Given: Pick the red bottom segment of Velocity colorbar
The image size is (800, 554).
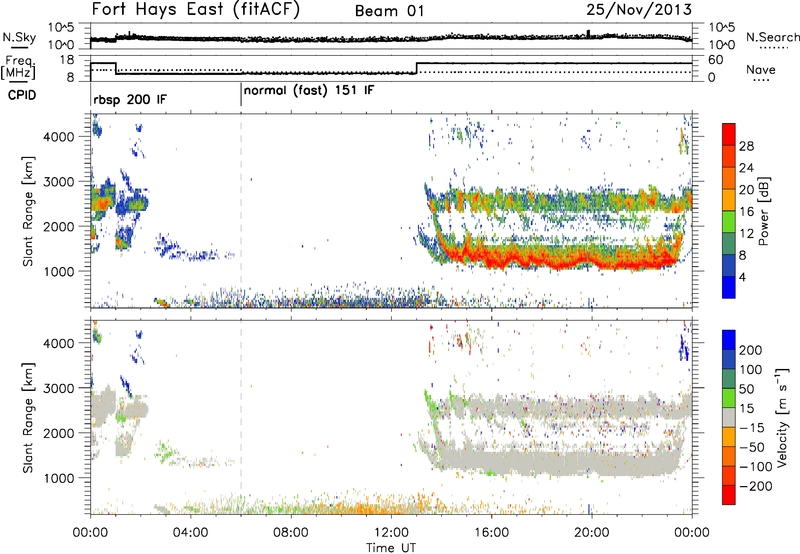Looking at the screenshot, I should (x=729, y=495).
